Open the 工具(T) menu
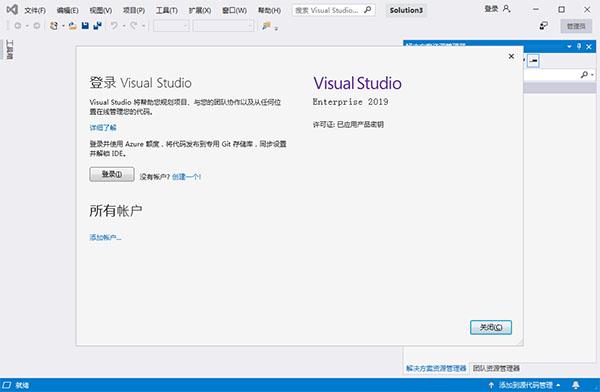 coord(166,10)
